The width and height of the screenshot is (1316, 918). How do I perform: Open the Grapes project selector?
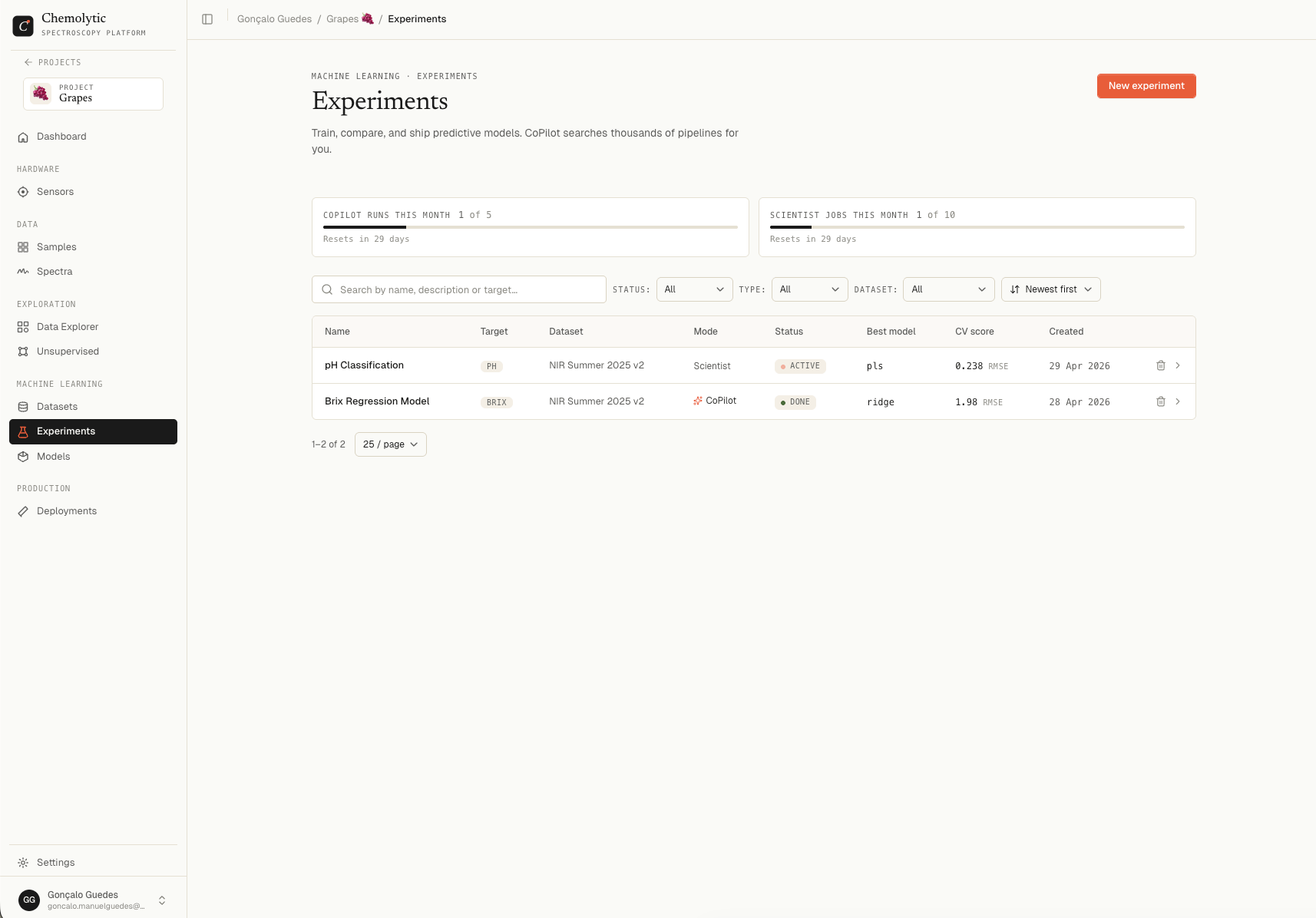[x=93, y=94]
